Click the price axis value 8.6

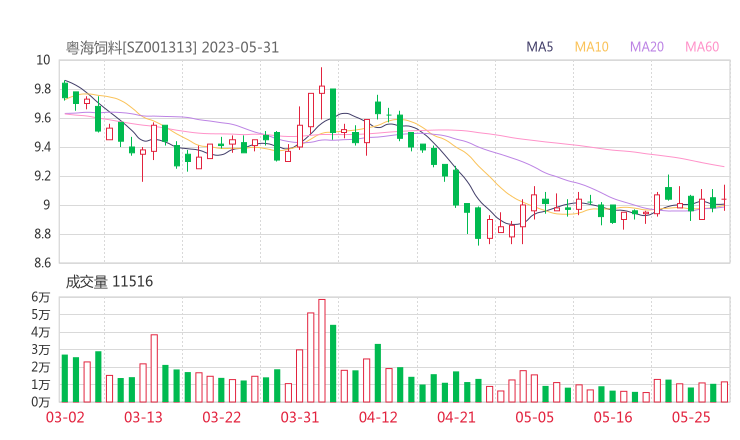[x=42, y=263]
